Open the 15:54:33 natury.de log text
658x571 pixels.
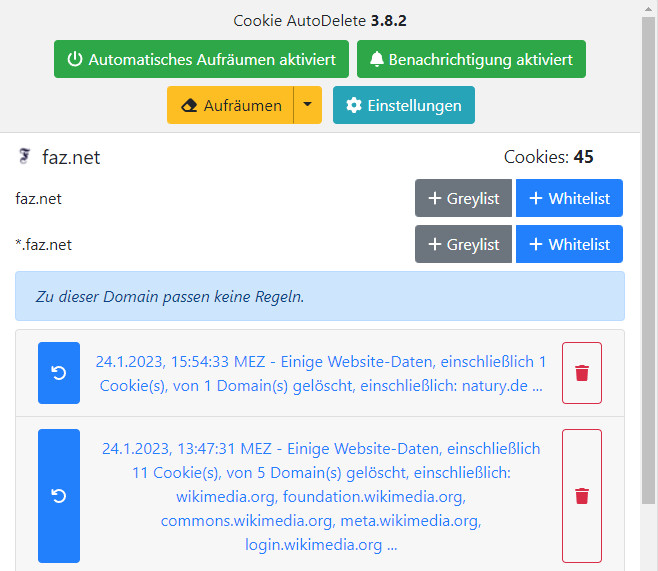(x=320, y=373)
